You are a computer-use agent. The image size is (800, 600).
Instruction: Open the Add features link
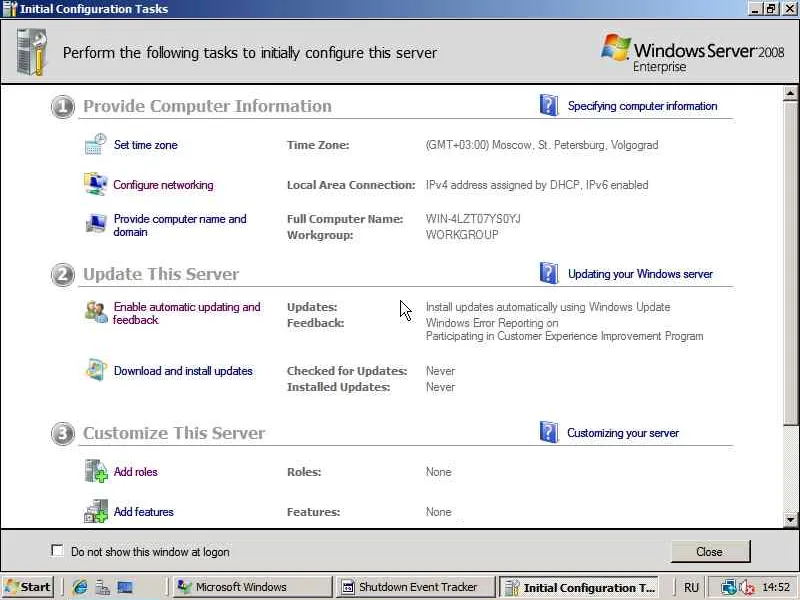(143, 512)
